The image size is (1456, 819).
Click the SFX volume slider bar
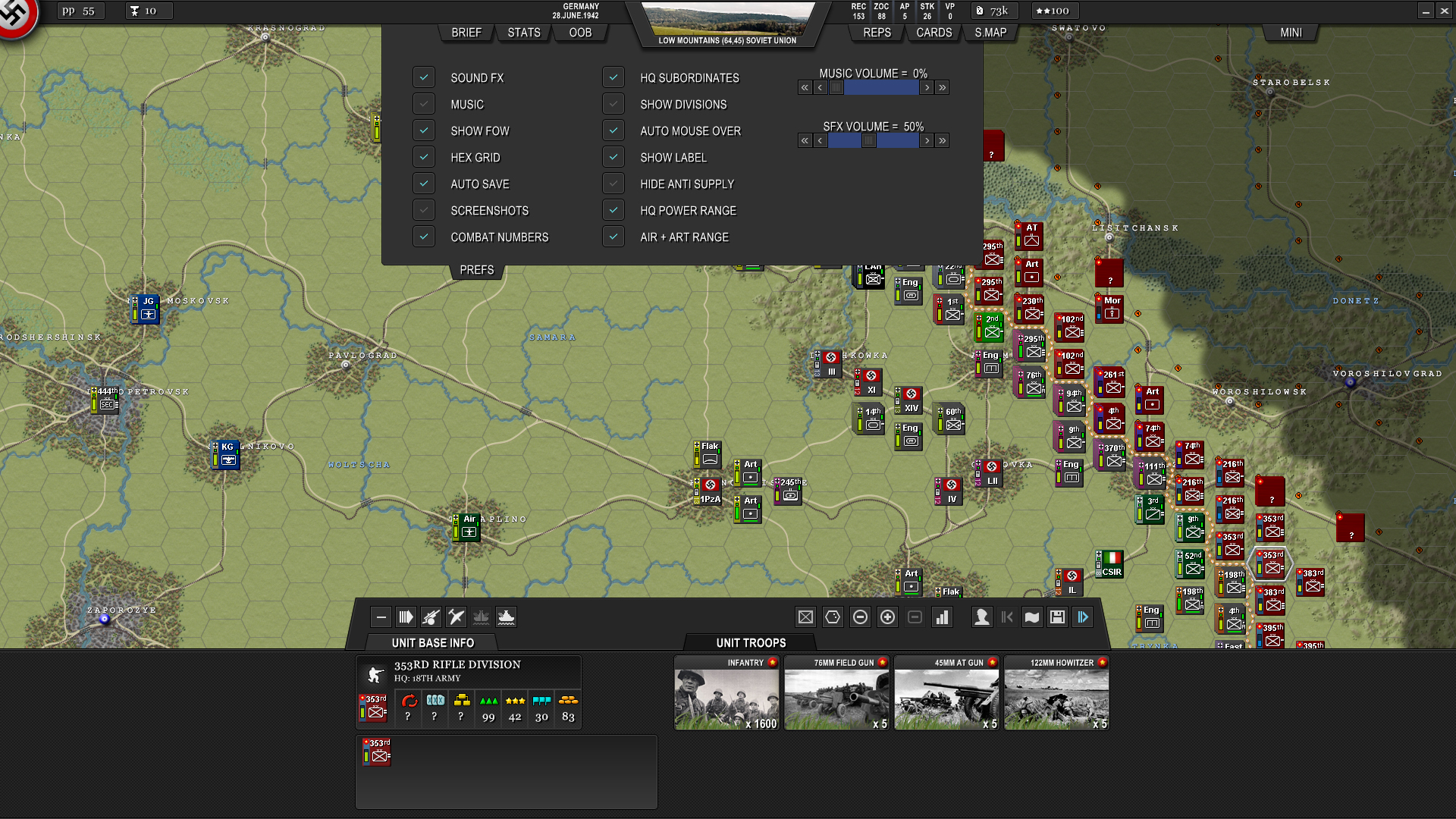[874, 141]
